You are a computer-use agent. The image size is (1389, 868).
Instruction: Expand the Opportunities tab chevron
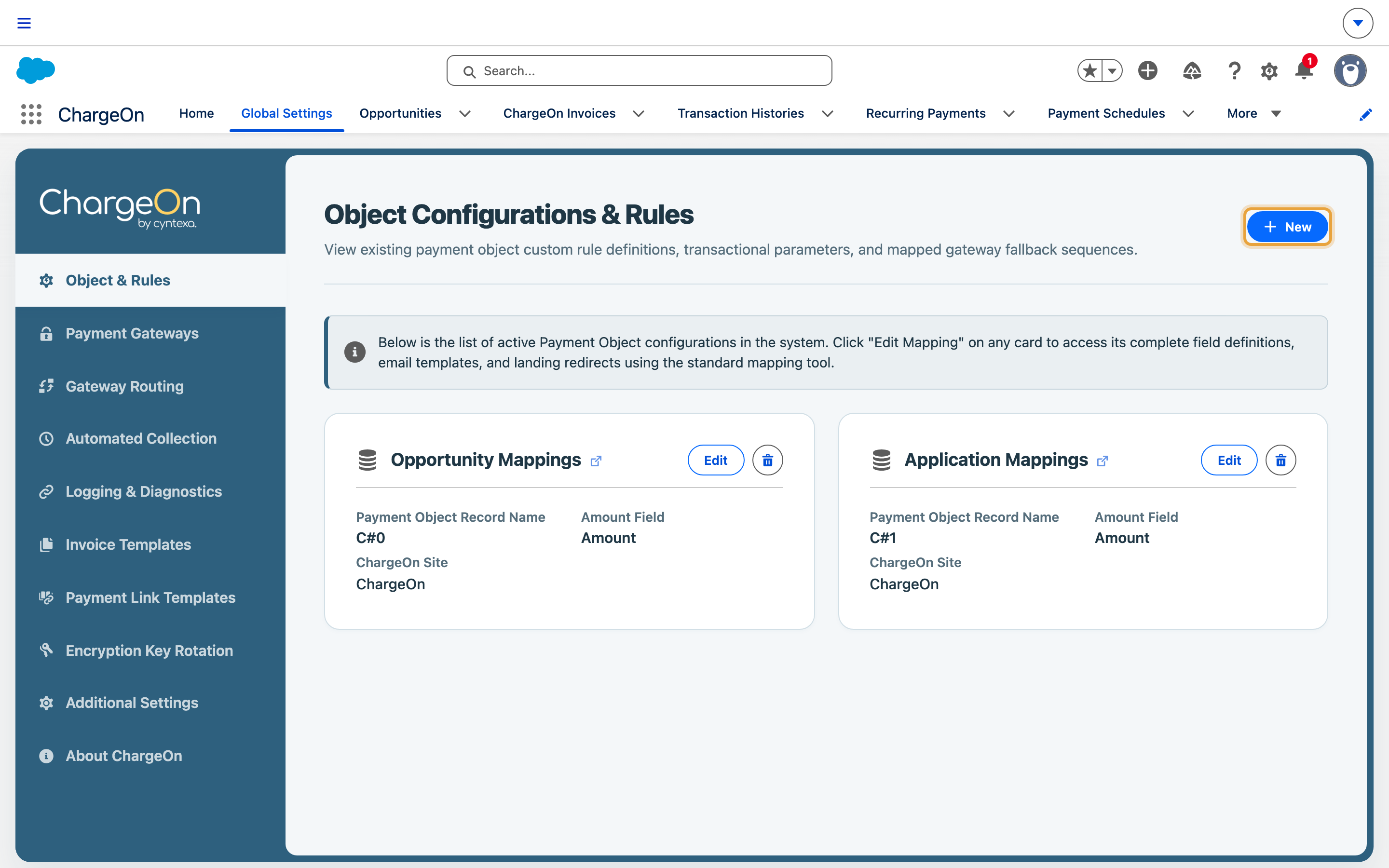point(465,114)
